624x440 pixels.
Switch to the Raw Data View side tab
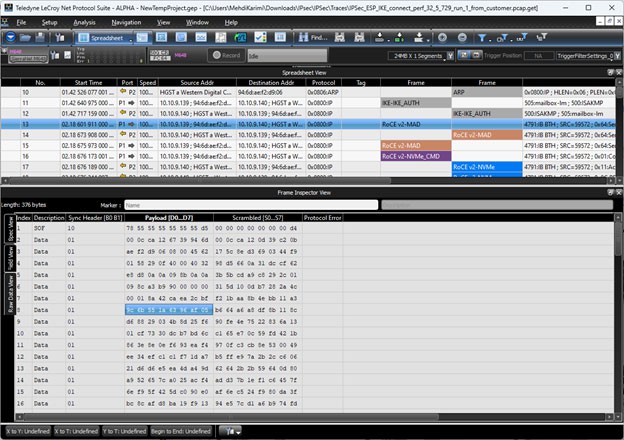pos(10,293)
